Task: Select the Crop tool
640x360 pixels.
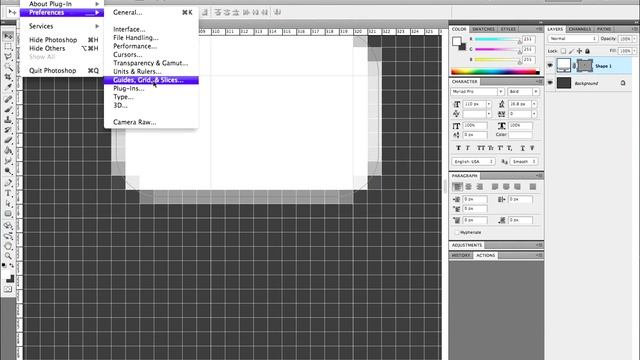Action: point(8,77)
